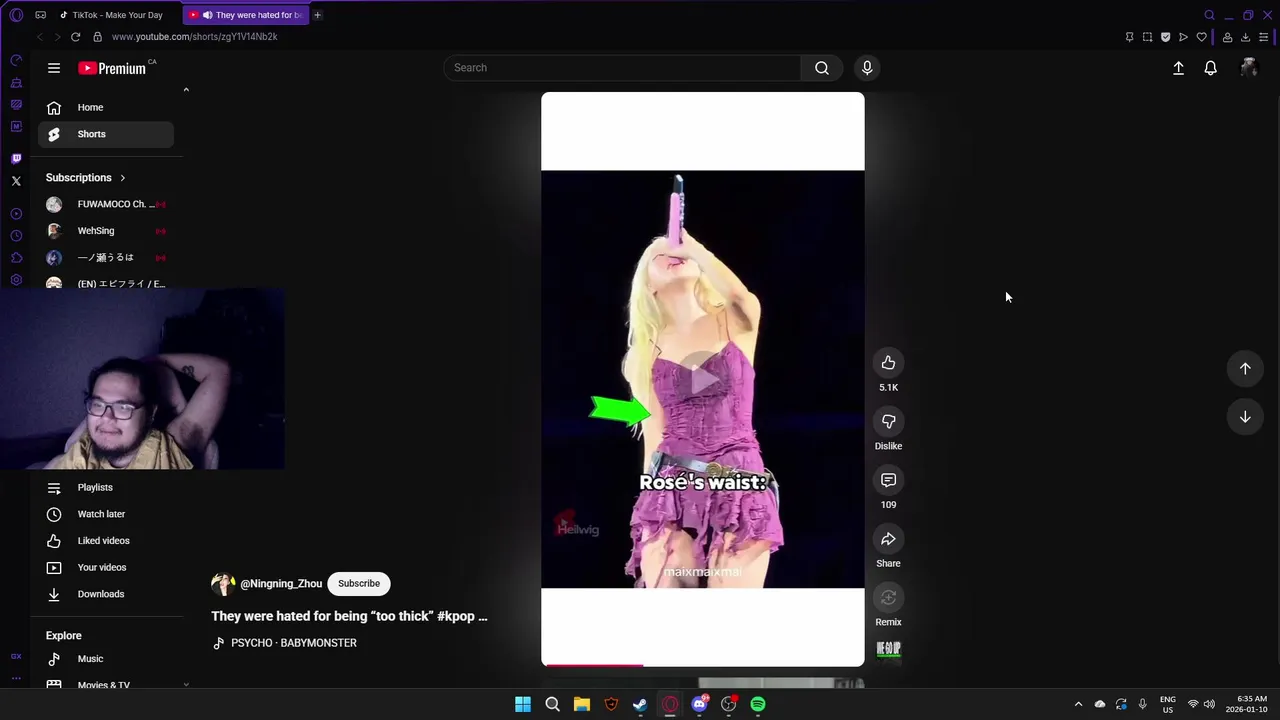Viewport: 1280px width, 720px height.
Task: Select Shorts in YouTube sidebar
Action: pos(106,134)
